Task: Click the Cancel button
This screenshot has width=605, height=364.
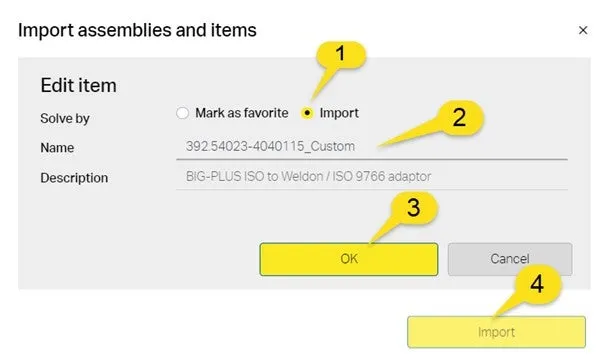Action: [510, 259]
